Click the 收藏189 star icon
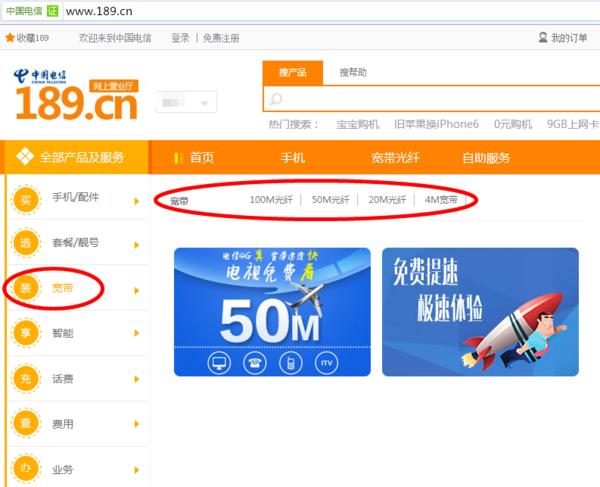This screenshot has width=600, height=487. pos(10,37)
